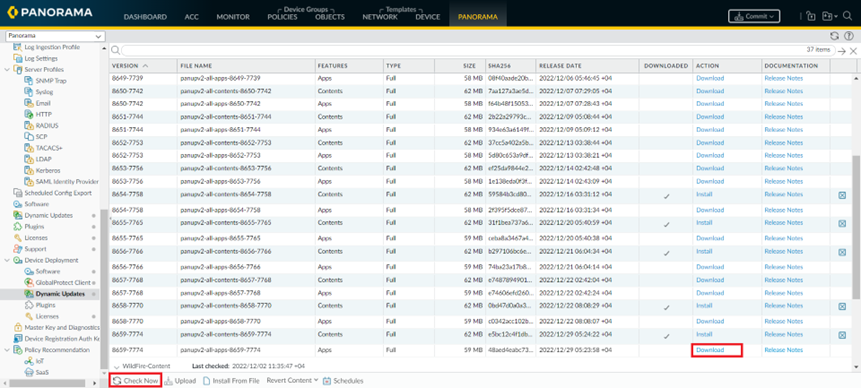The width and height of the screenshot is (861, 388).
Task: Open the Syslog server profile
Action: (44, 92)
